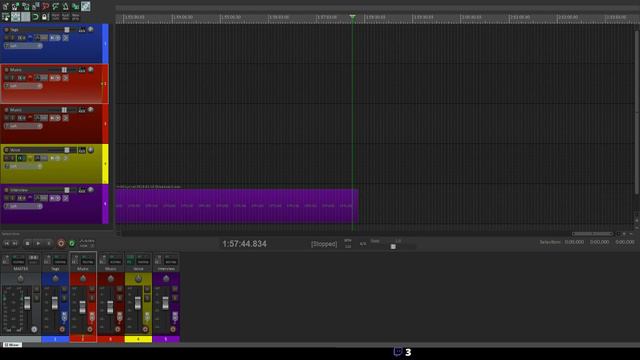Viewport: 640px width, 360px height.
Task: Open project settings from the toolbar
Action: click(x=36, y=6)
